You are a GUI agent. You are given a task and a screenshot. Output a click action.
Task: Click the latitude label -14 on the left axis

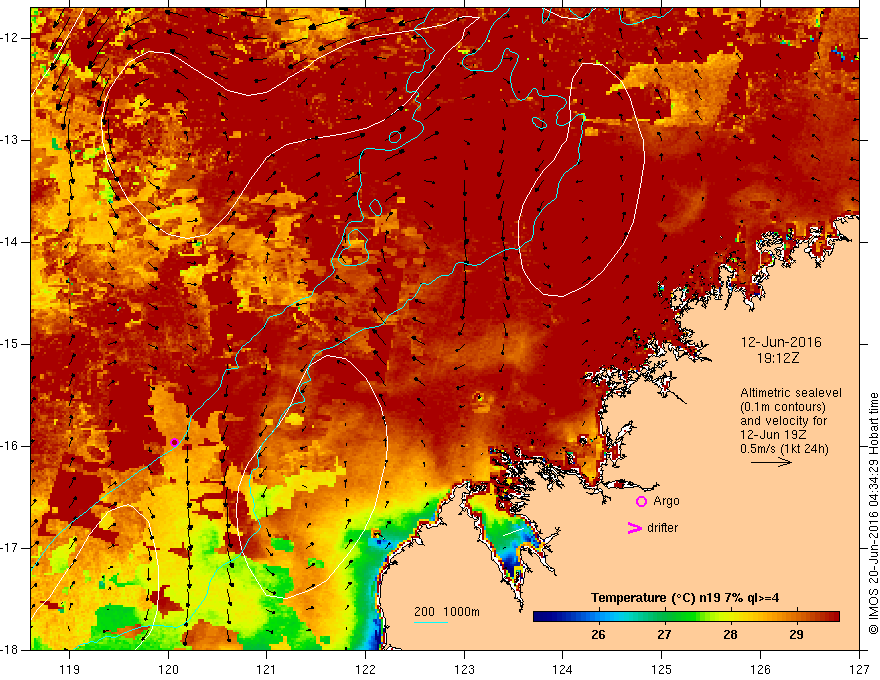pos(10,242)
